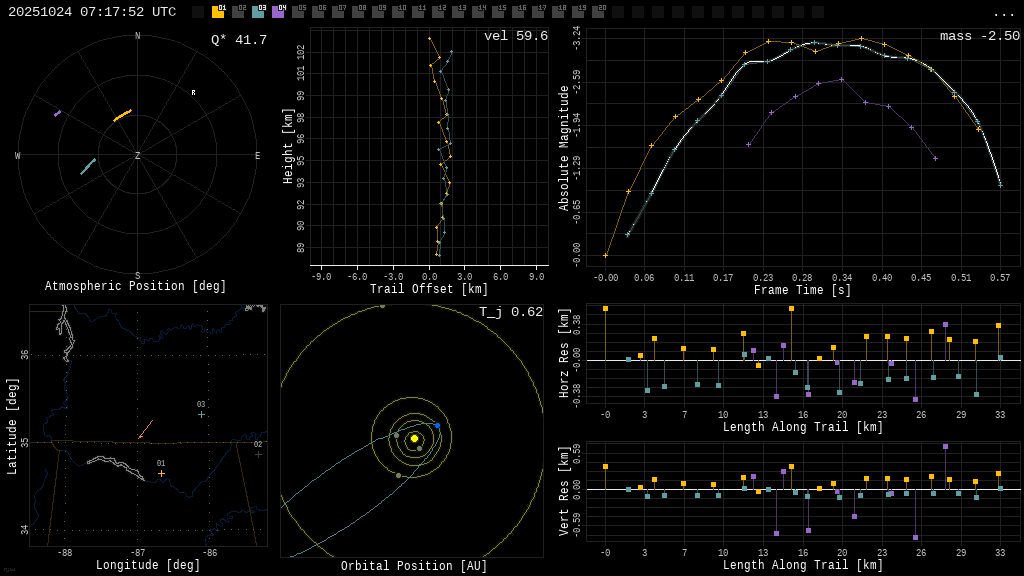Select the yellow meteor trail in sky plot

tap(122, 116)
